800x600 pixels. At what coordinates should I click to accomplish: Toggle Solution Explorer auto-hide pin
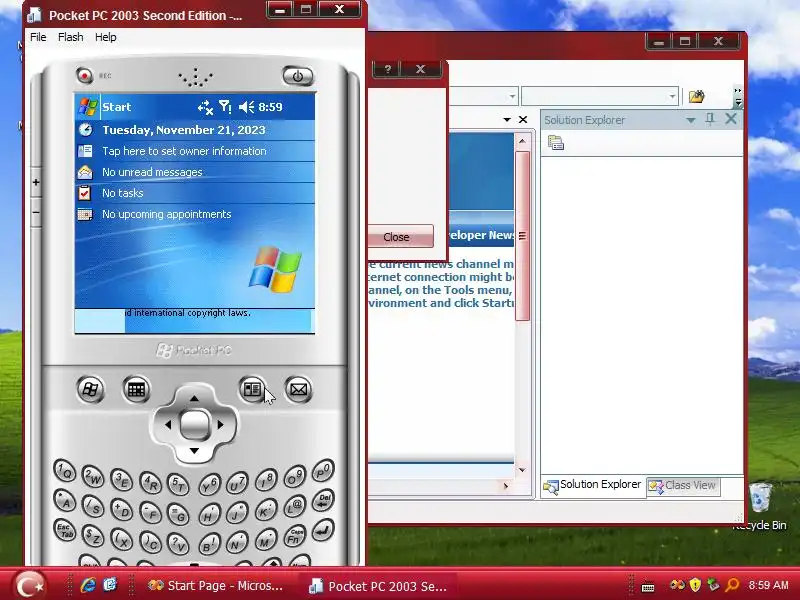[x=710, y=119]
